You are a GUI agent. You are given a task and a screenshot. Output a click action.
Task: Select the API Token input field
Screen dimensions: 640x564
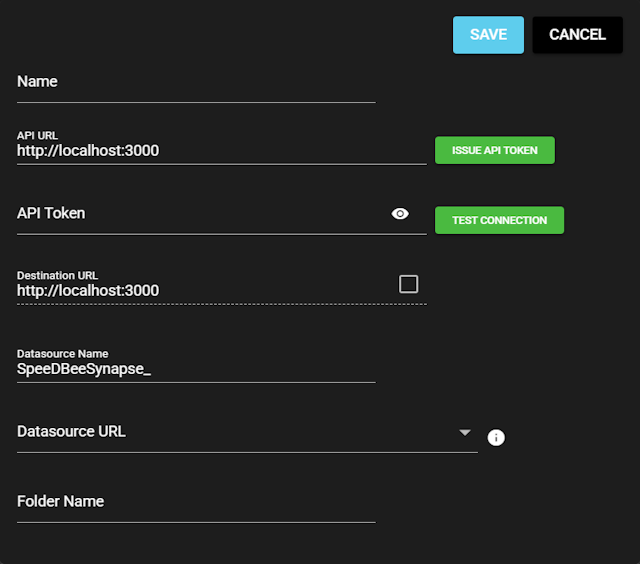[x=200, y=213]
